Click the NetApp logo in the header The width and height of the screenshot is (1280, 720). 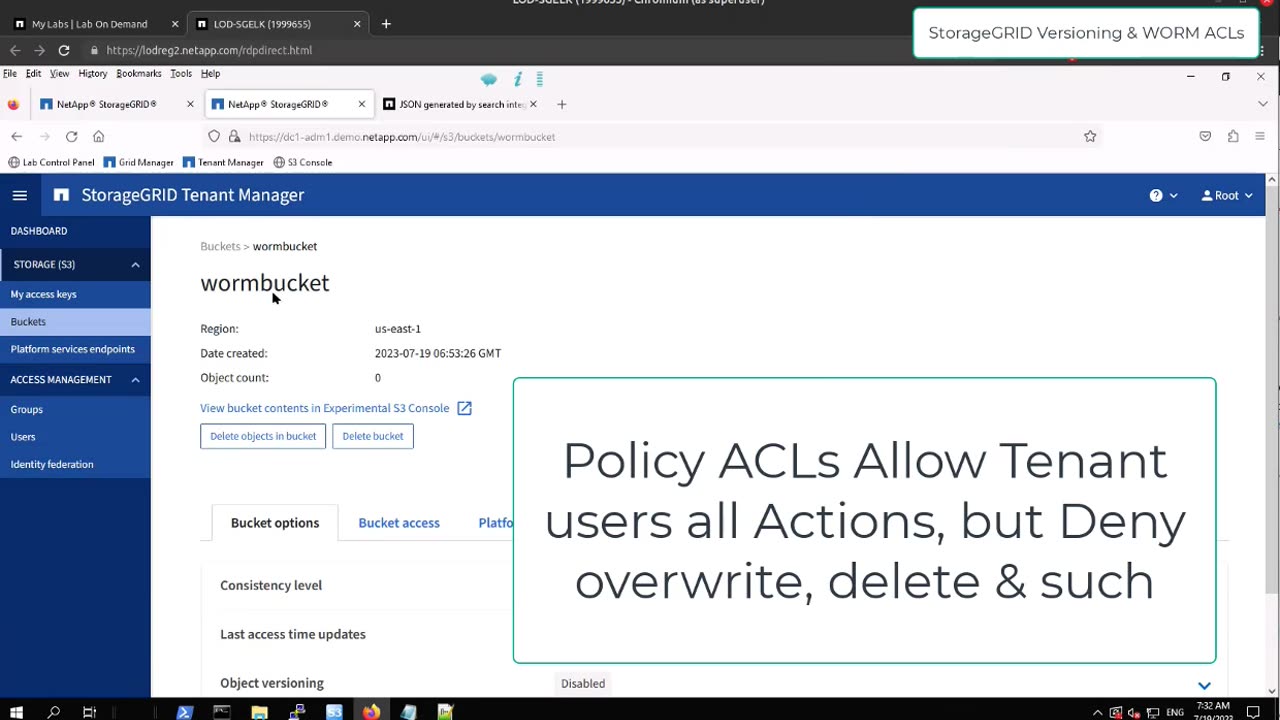[x=61, y=195]
